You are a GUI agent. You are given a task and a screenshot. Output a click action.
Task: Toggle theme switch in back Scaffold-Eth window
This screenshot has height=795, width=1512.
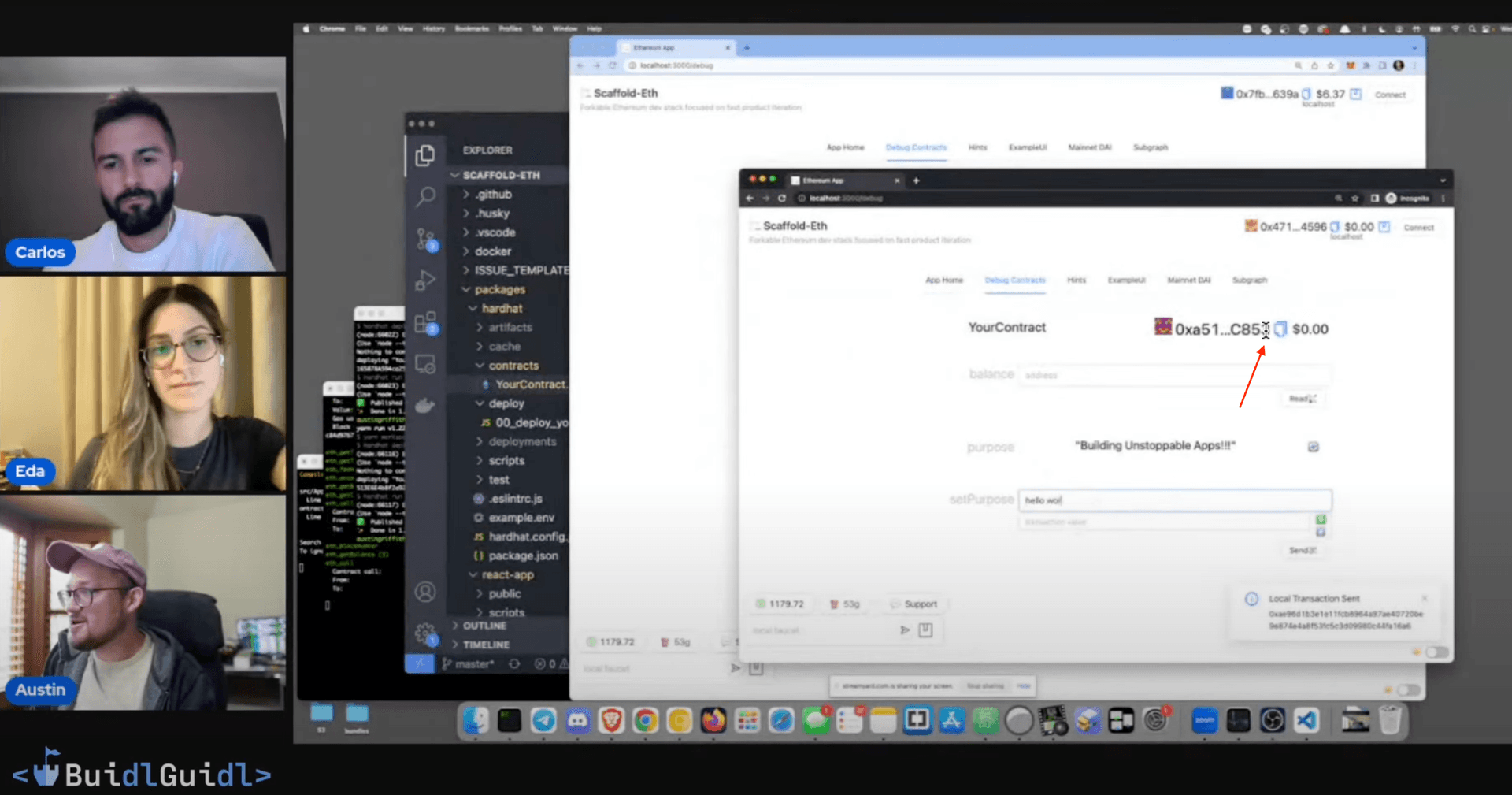point(1408,690)
